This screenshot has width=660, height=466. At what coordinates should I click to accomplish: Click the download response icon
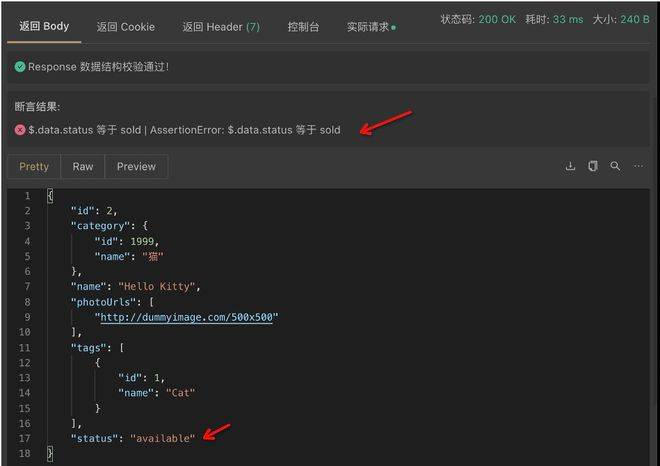(570, 166)
